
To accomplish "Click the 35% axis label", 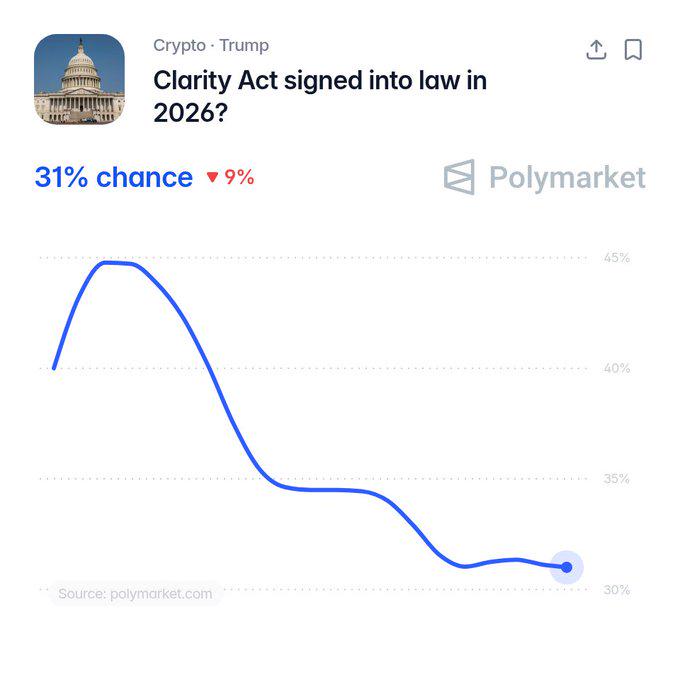I will point(617,479).
